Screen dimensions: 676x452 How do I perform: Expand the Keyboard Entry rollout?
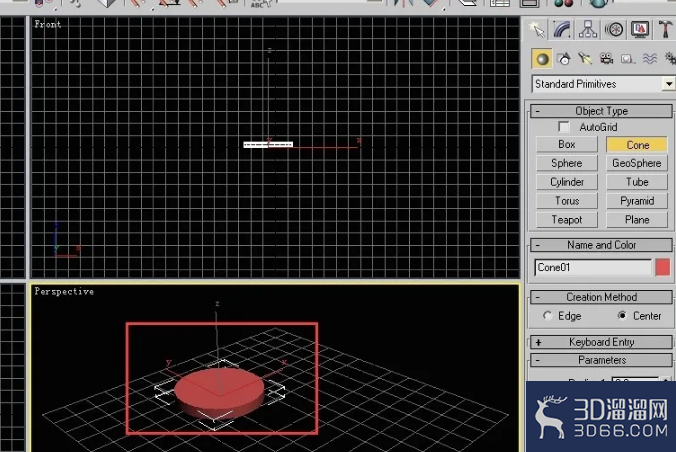click(601, 342)
